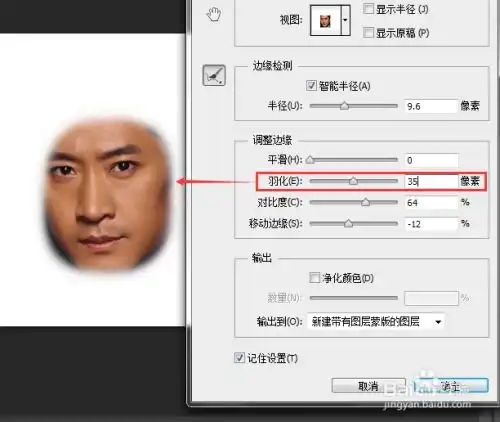
Task: Click the 取消 cancel button
Action: pos(368,386)
